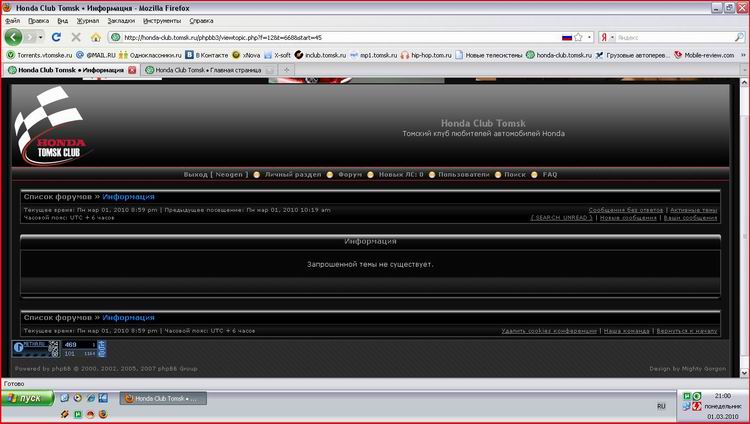Open the Новые телесистемы bookmark
750x424 pixels.
(x=488, y=55)
